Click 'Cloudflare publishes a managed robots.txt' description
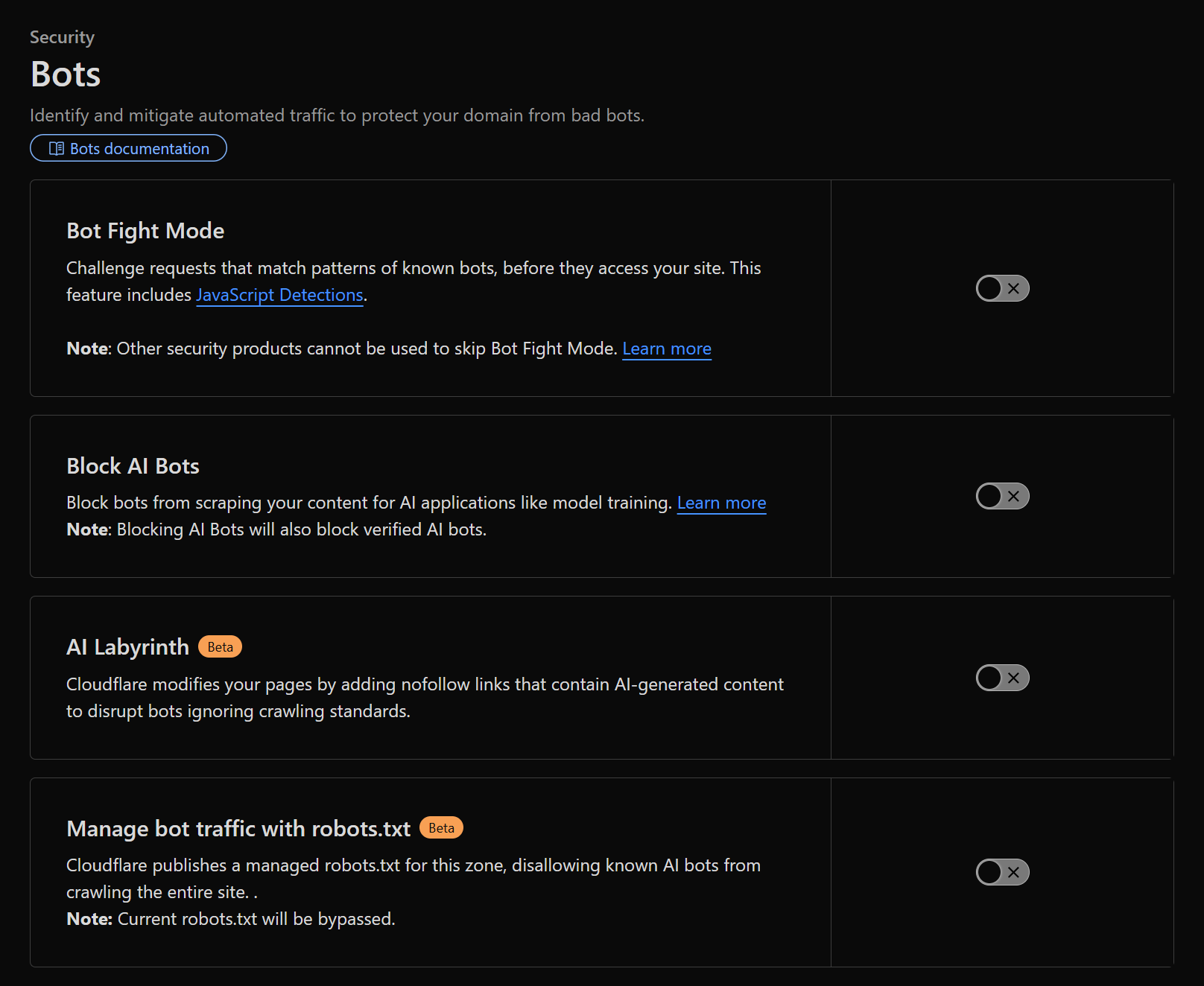 (414, 879)
